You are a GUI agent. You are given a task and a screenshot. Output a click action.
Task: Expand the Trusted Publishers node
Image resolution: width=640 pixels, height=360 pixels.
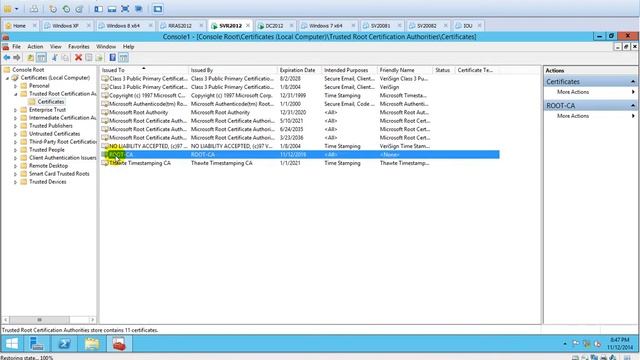(x=16, y=126)
